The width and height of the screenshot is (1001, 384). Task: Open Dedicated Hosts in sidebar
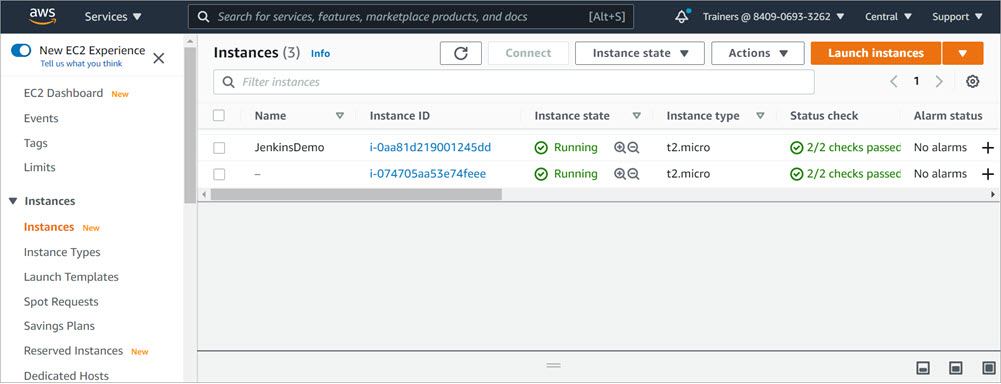click(x=66, y=376)
